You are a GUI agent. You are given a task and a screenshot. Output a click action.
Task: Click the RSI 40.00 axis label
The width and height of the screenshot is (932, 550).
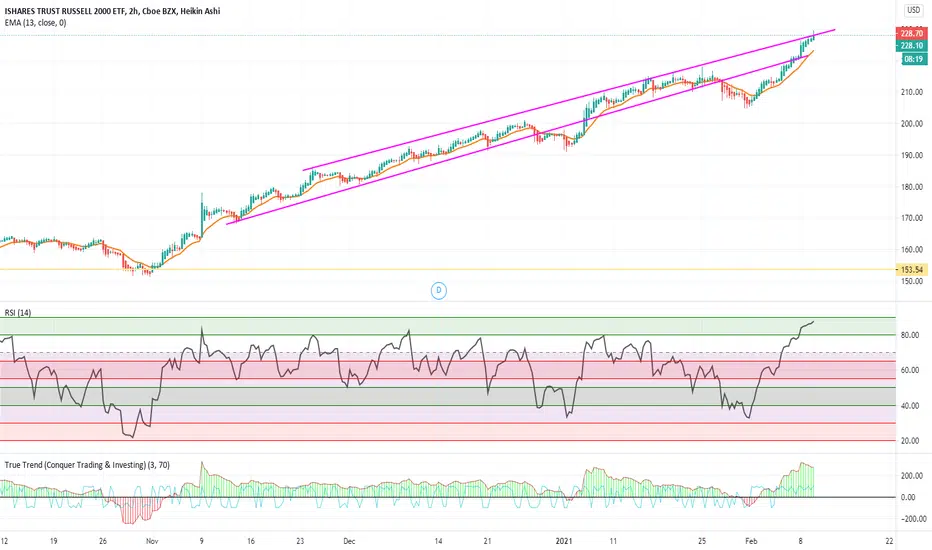pos(910,406)
